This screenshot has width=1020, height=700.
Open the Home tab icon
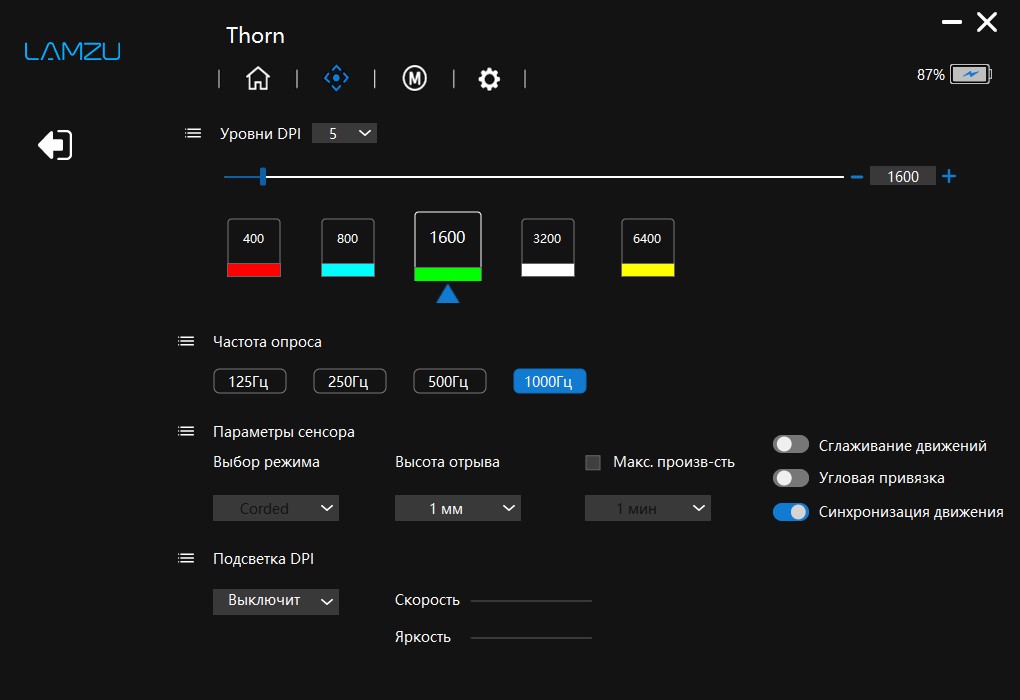tap(258, 79)
